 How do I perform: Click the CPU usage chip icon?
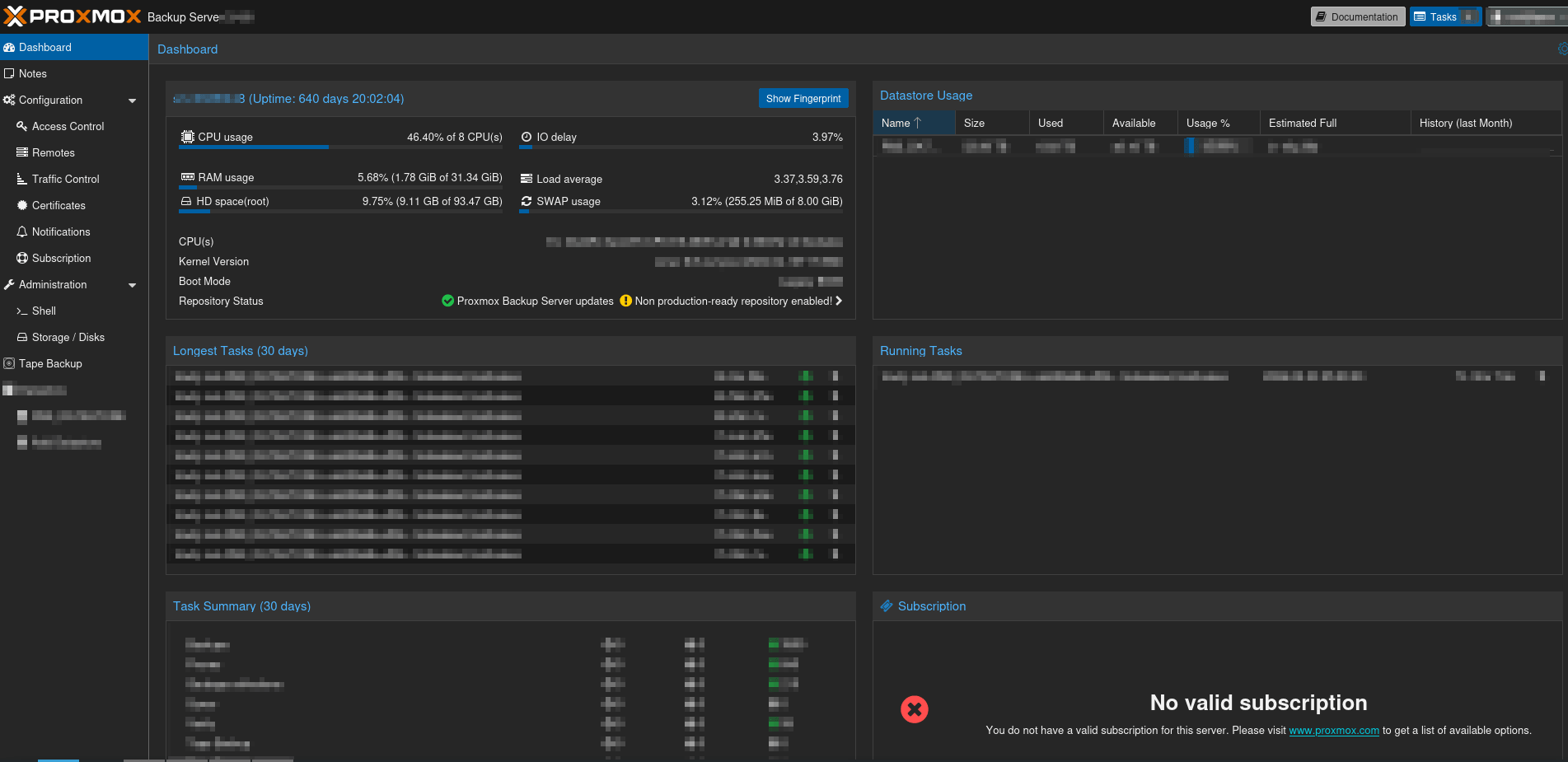[x=187, y=137]
